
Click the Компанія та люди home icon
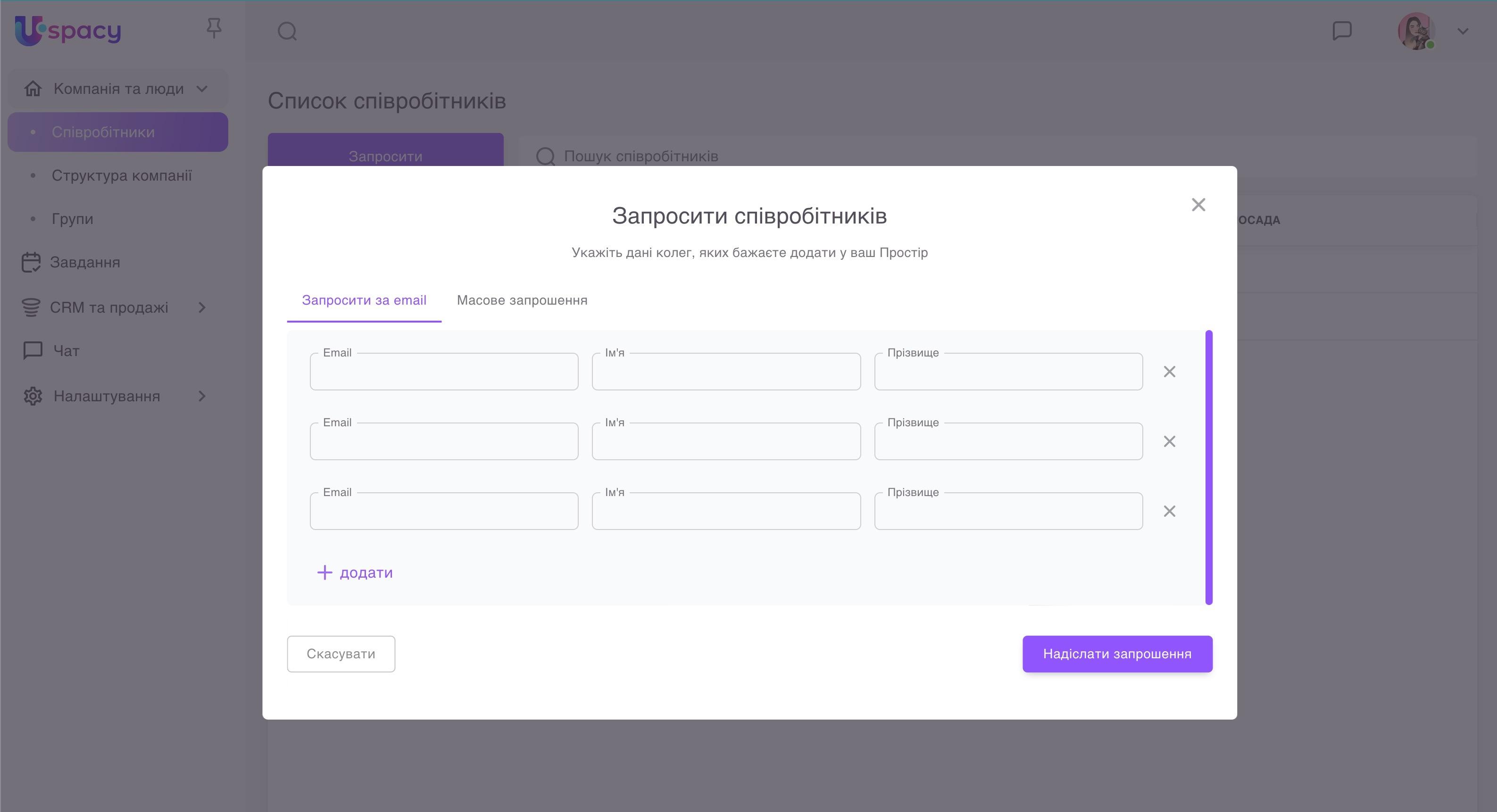(33, 88)
